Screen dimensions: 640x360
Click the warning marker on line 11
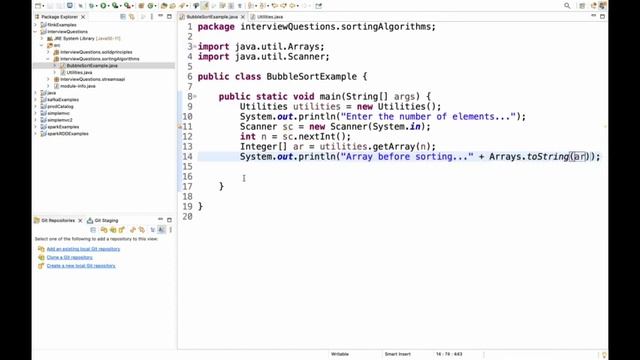click(180, 127)
